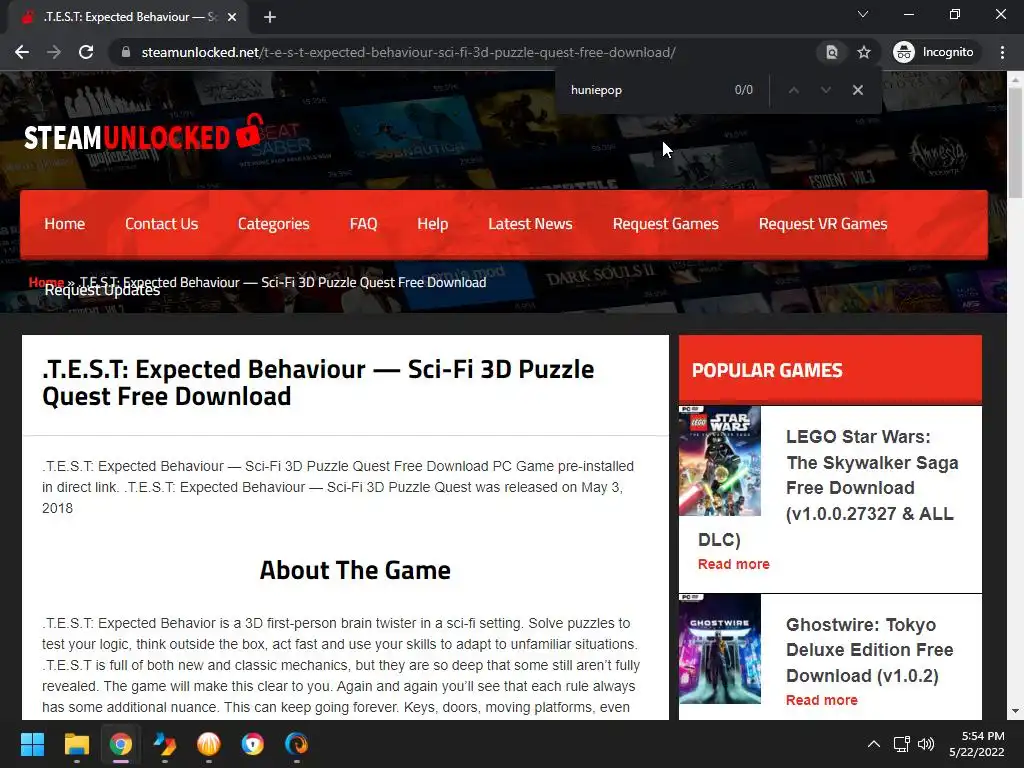Go to previous find result arrow
Screen dimensions: 1024x768
pos(793,90)
